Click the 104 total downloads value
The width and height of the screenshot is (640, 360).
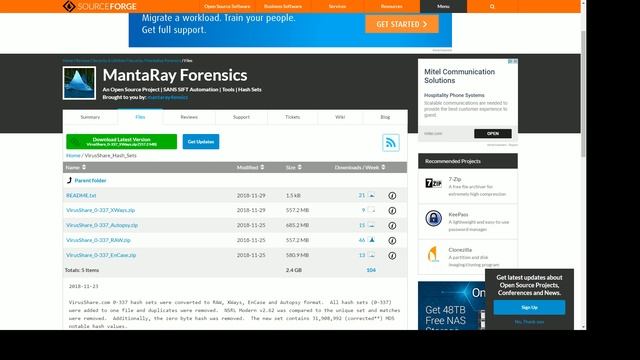(371, 270)
